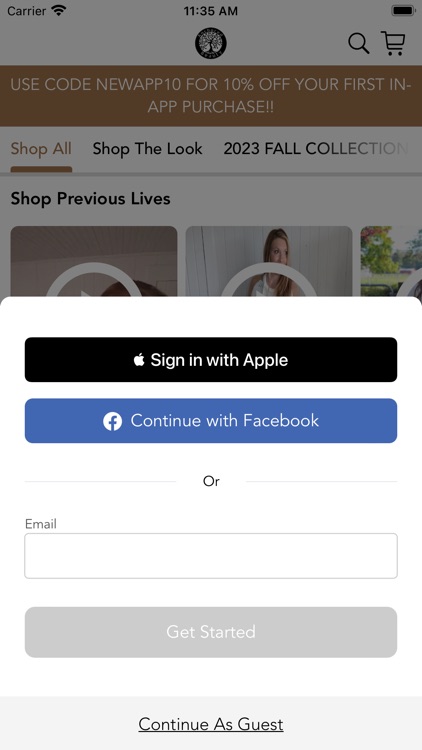Tap the Facebook logo icon
This screenshot has height=750, width=422.
112,421
